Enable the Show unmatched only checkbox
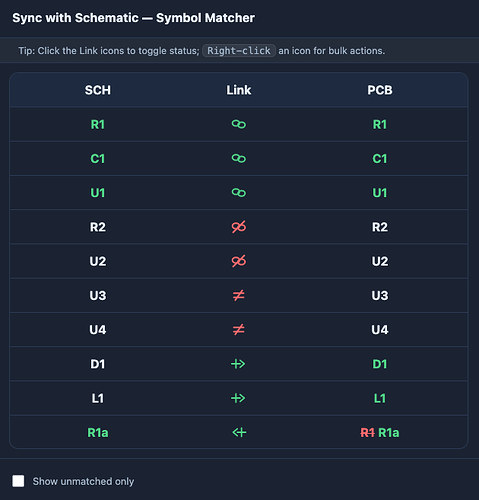This screenshot has width=479, height=500. click(18, 481)
